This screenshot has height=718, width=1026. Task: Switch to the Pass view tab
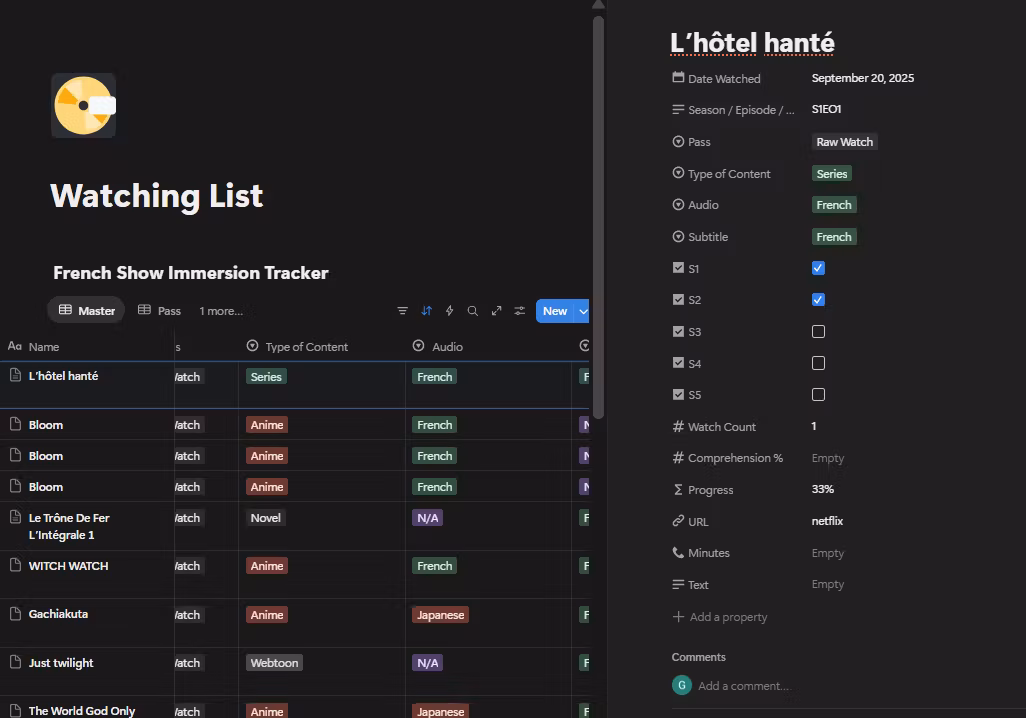pyautogui.click(x=159, y=311)
